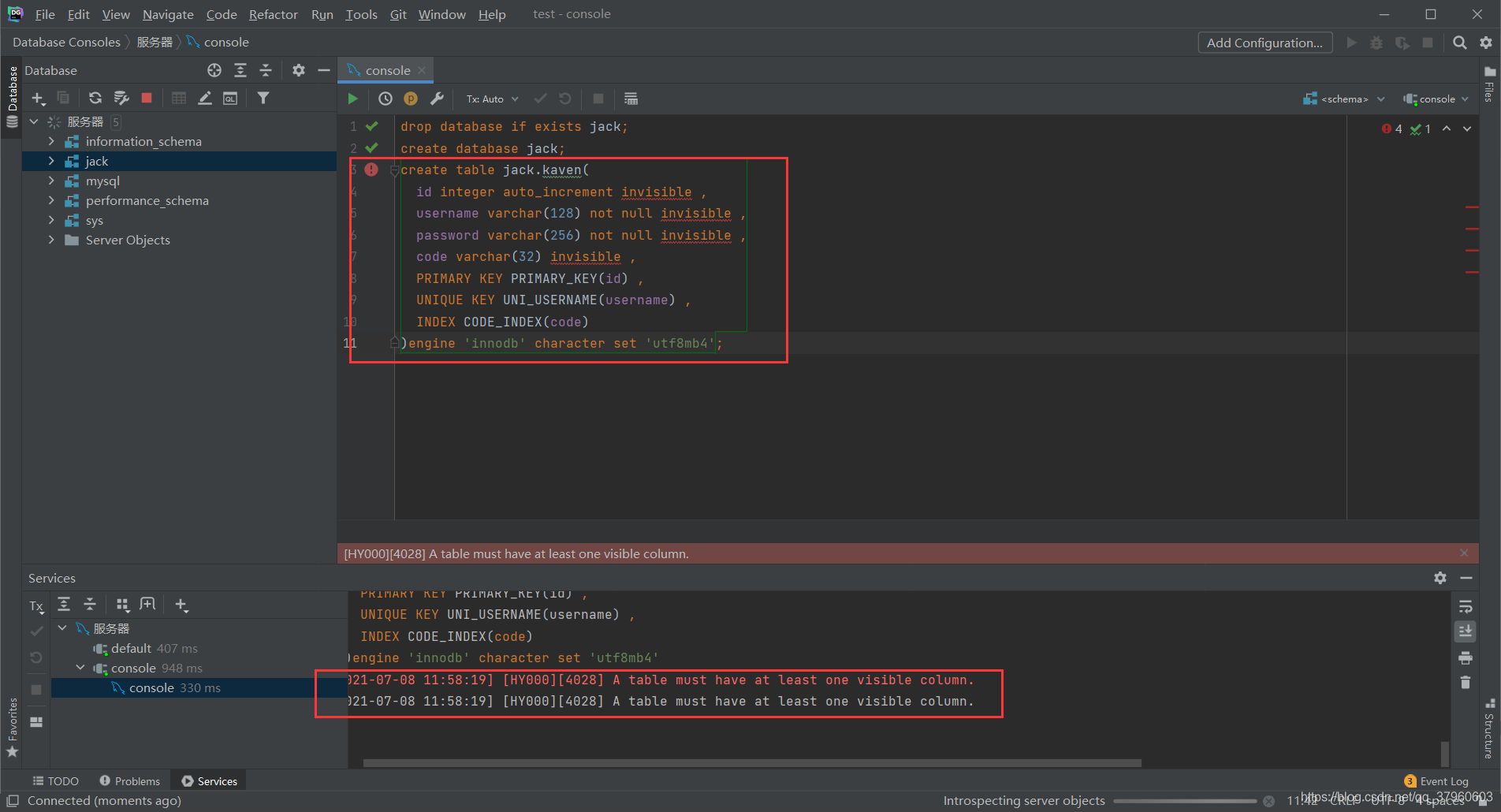Refresh the database tree
The height and width of the screenshot is (812, 1501).
click(x=95, y=98)
